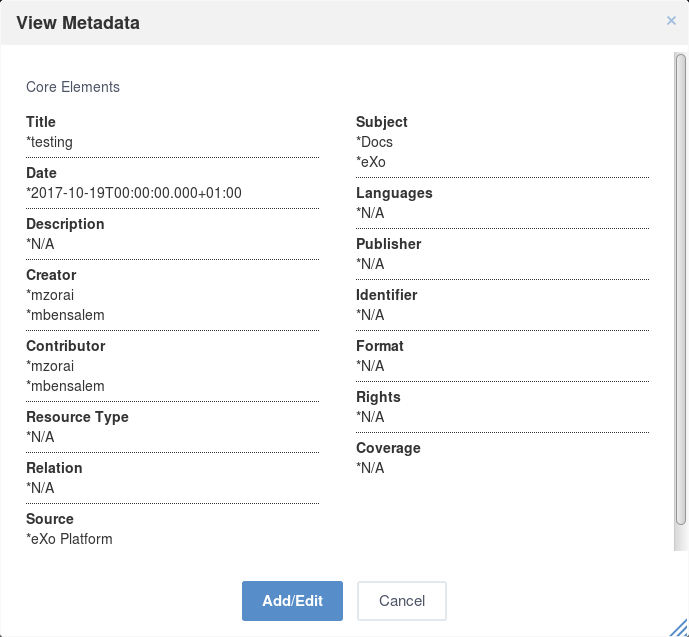Click the Publisher field label

point(388,244)
